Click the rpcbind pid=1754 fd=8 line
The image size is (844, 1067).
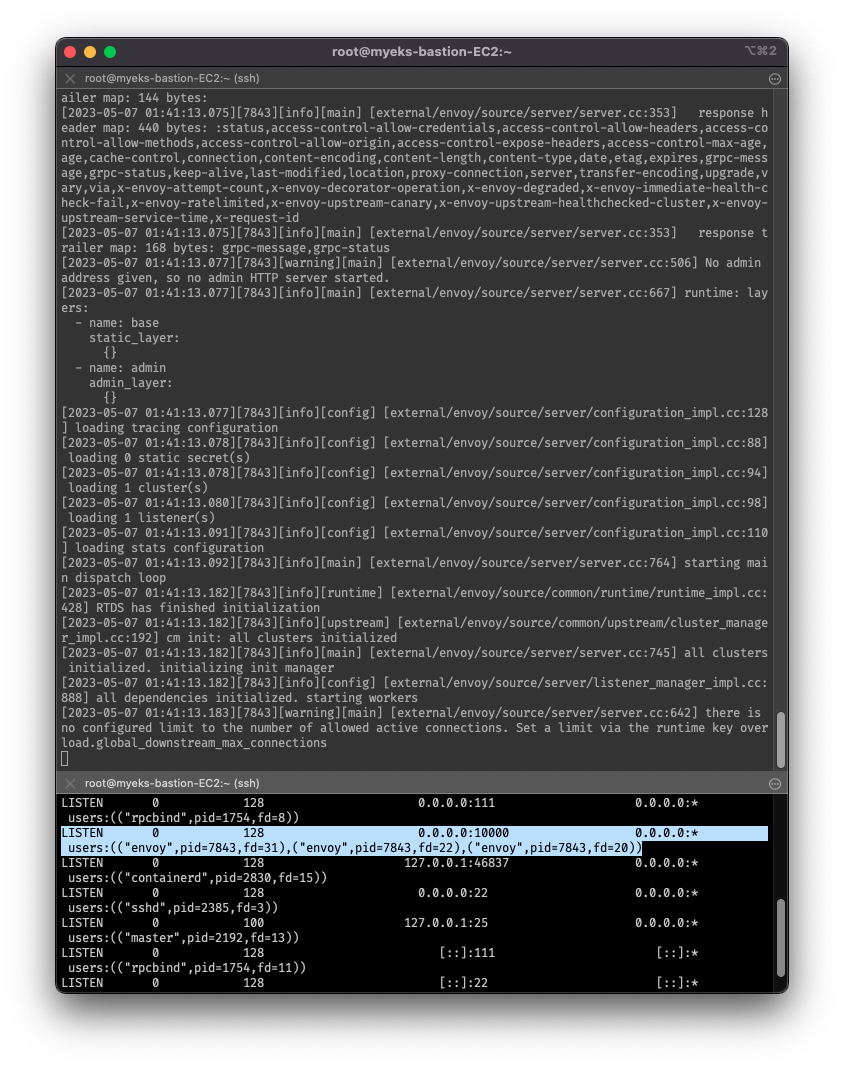[183, 818]
